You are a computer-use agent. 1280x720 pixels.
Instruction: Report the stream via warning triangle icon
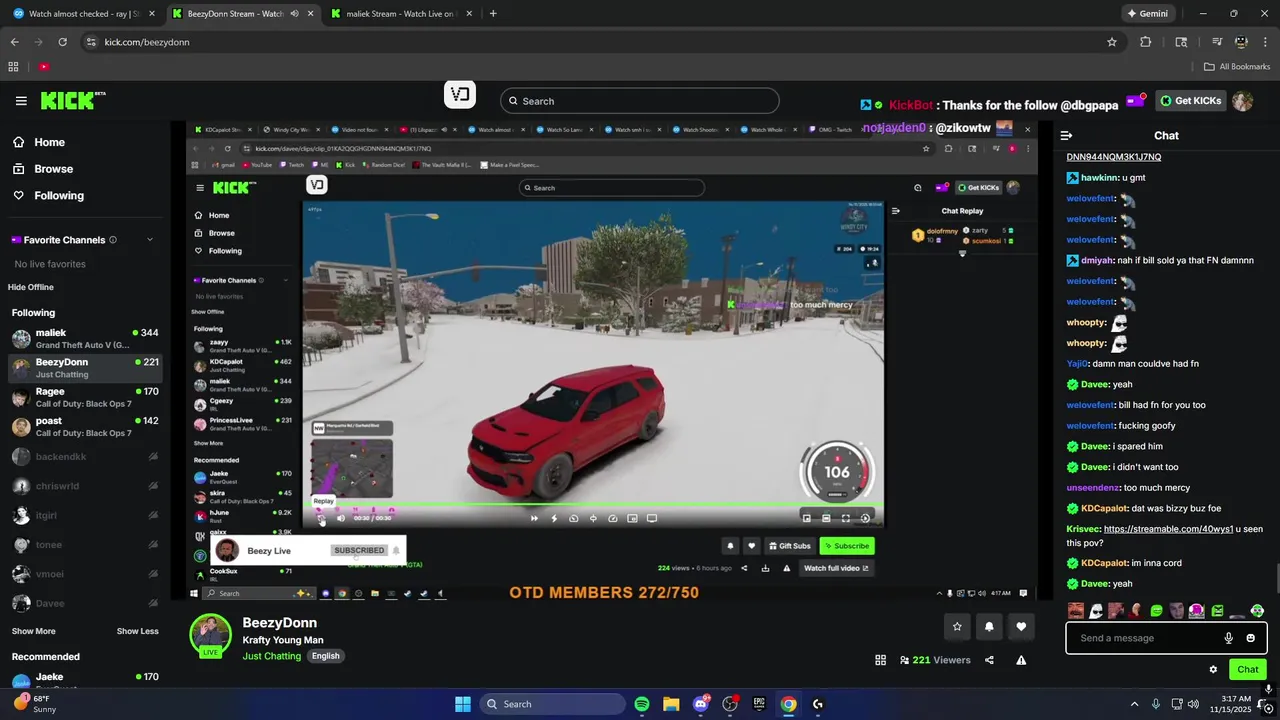tap(1021, 660)
